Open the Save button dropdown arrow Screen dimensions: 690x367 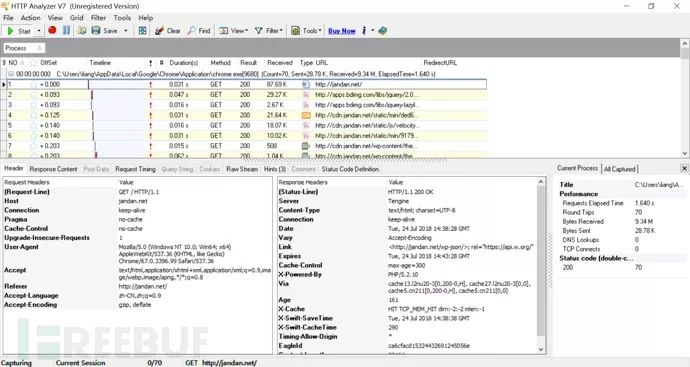coord(125,31)
